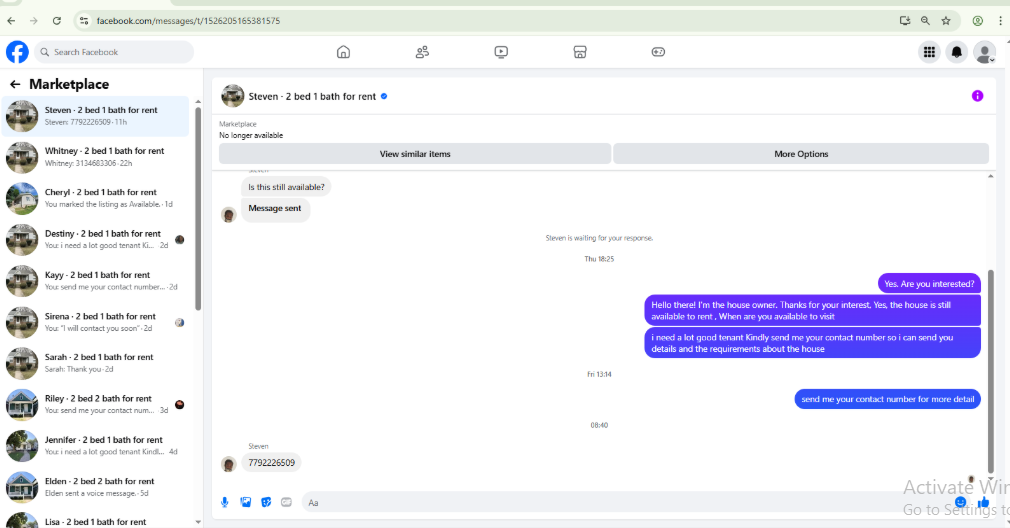Image resolution: width=1010 pixels, height=528 pixels.
Task: Go forward with the browser forward arrow
Action: [33, 21]
